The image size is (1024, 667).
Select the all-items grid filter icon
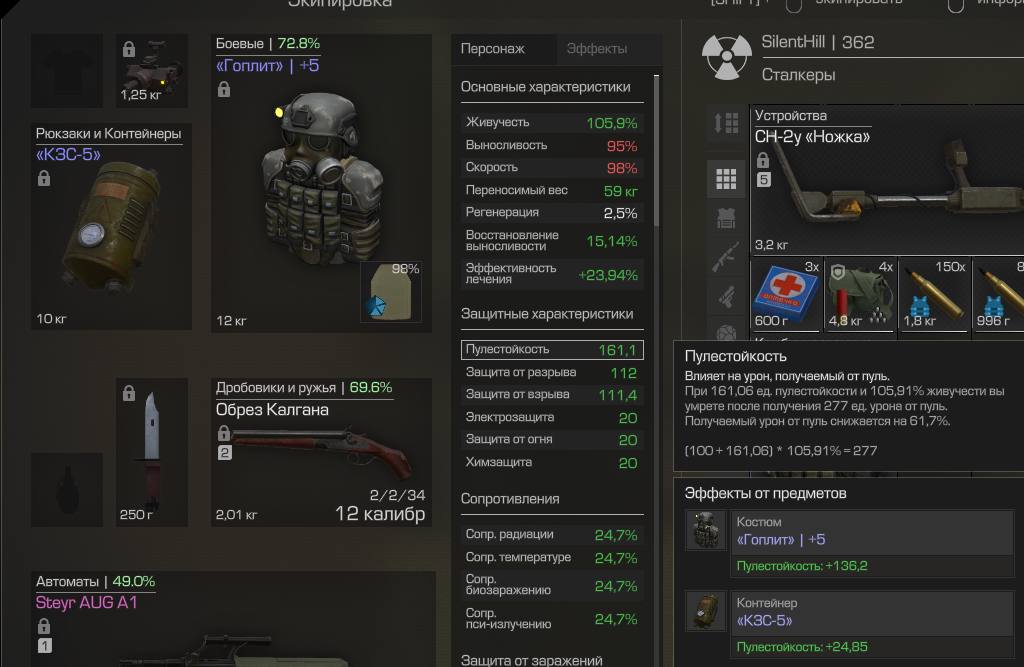coord(726,178)
